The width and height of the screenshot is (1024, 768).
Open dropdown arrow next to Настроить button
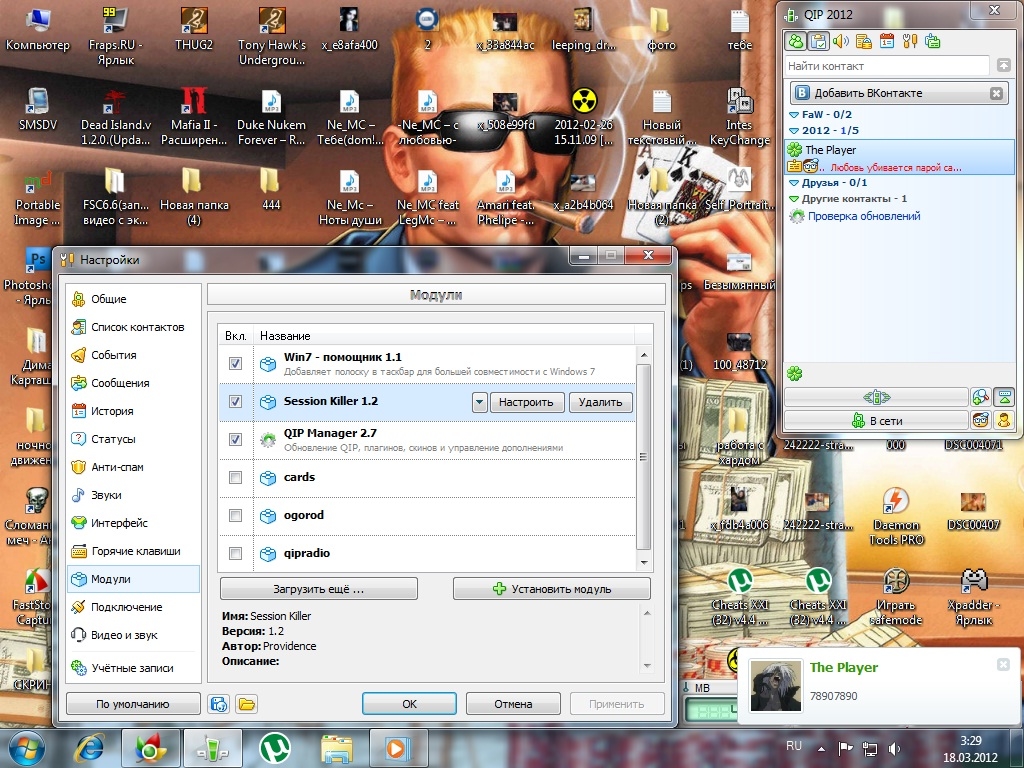click(x=479, y=402)
